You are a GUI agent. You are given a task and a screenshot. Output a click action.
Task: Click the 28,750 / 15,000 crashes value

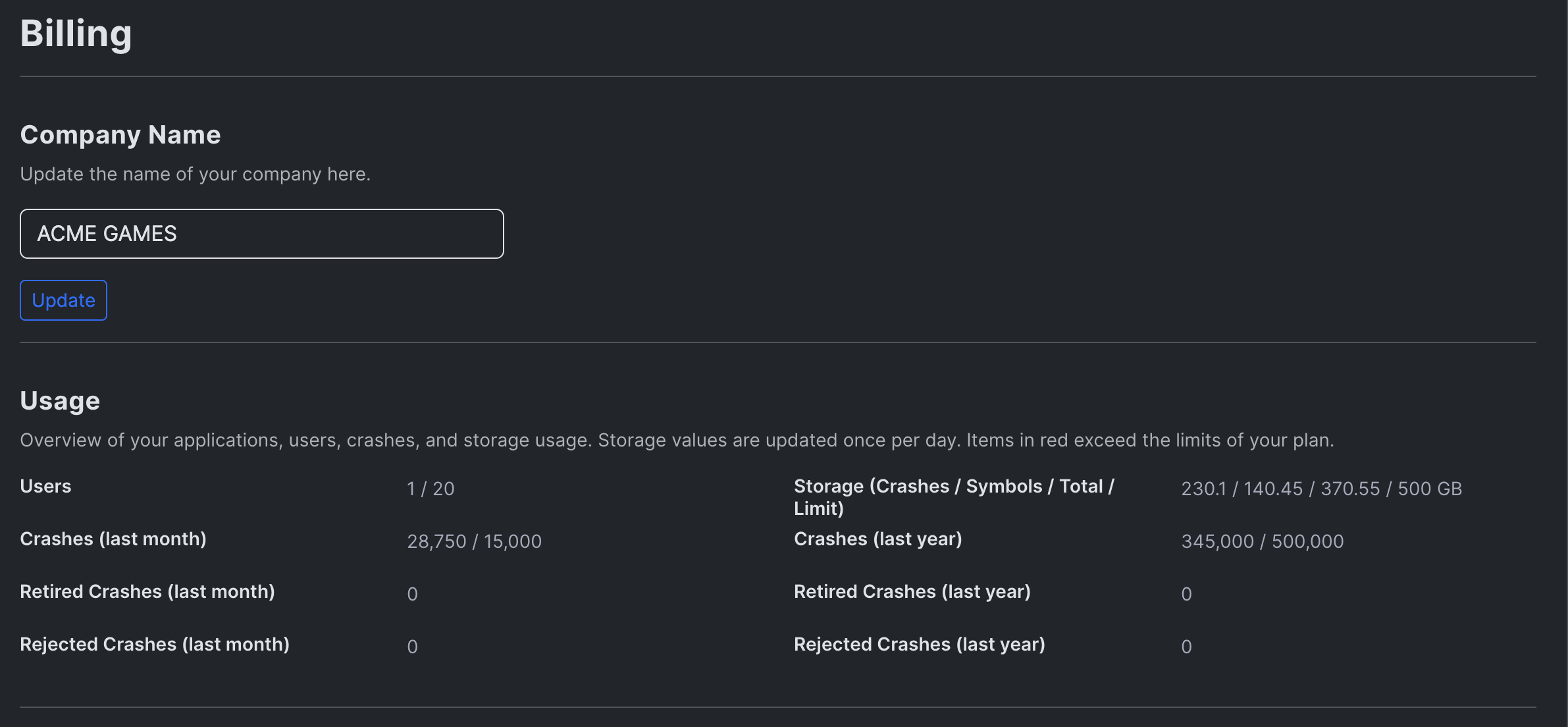click(474, 541)
